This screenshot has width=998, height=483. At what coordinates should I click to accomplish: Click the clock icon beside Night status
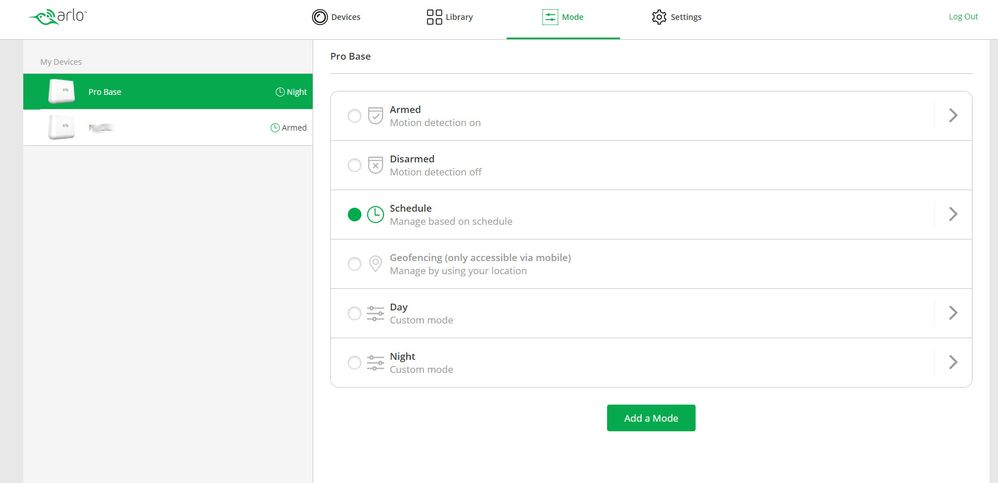pos(280,92)
